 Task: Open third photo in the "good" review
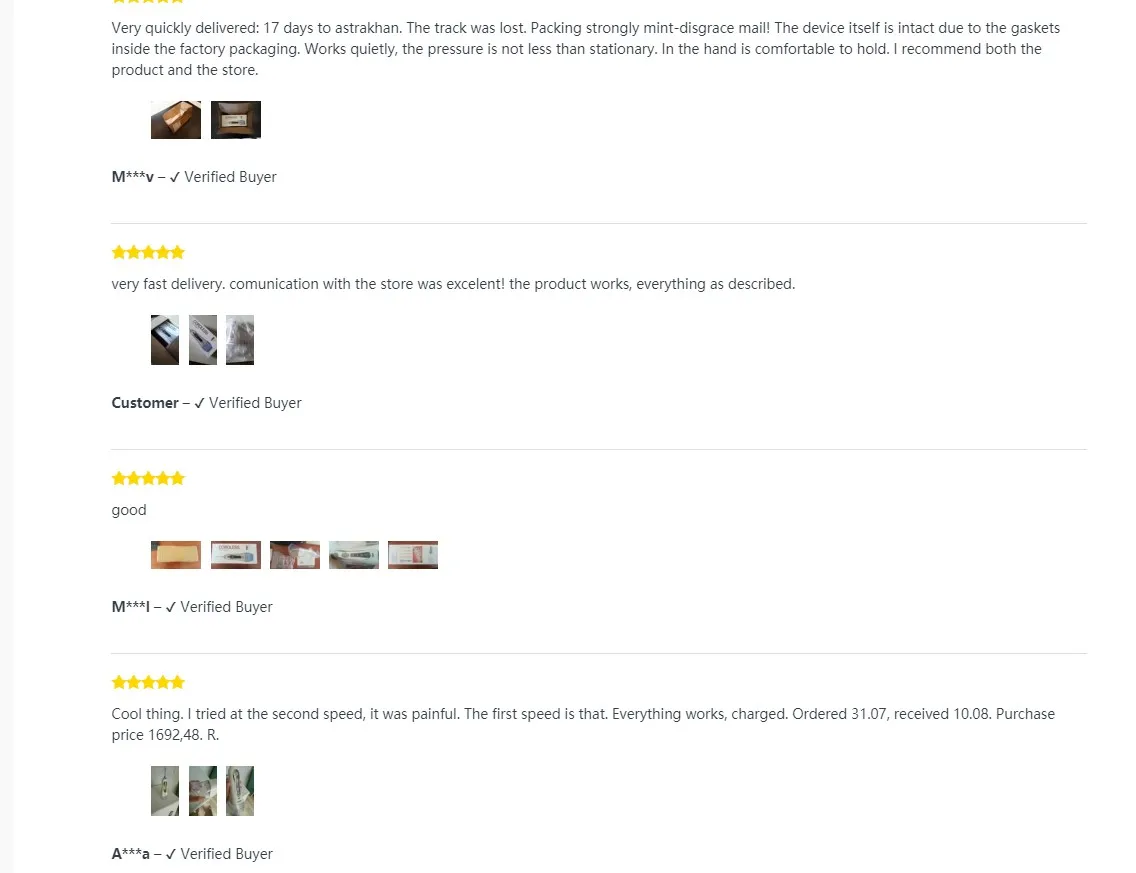295,555
